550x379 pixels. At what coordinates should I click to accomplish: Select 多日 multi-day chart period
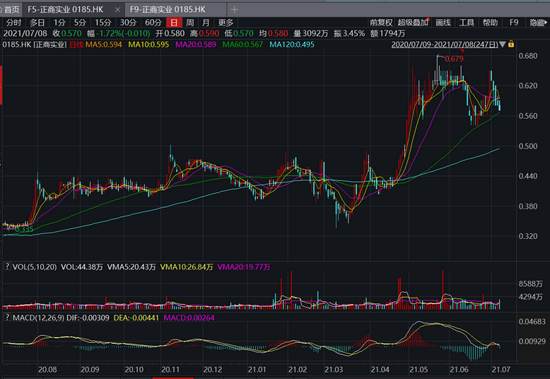pos(37,23)
